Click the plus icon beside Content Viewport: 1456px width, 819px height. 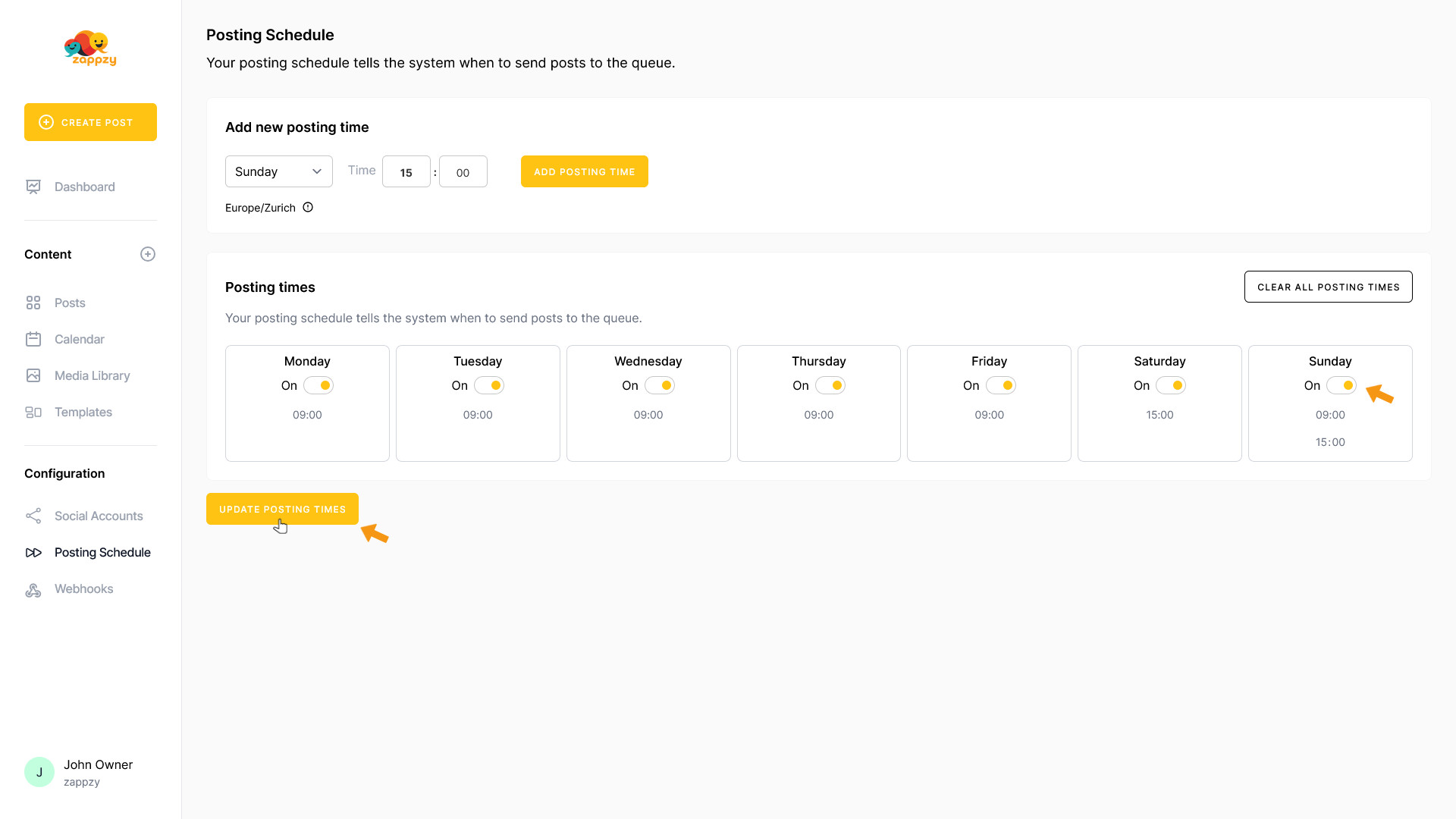148,254
